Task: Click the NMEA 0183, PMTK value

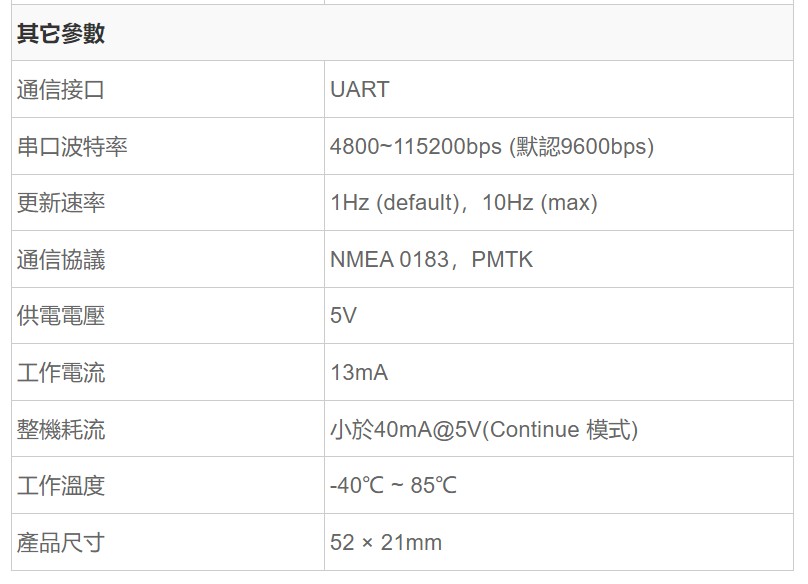Action: (x=431, y=259)
